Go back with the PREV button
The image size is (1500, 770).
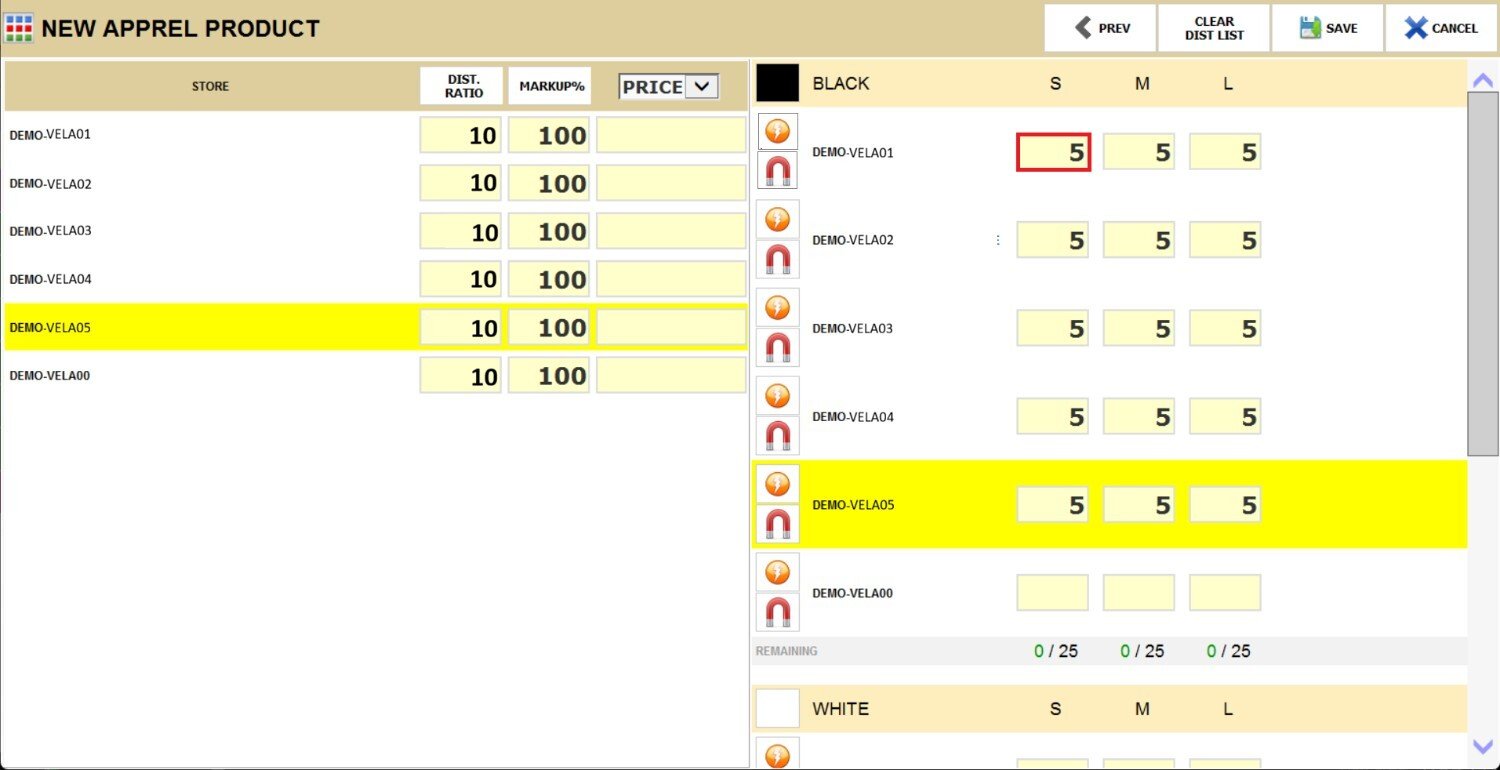coord(1100,28)
